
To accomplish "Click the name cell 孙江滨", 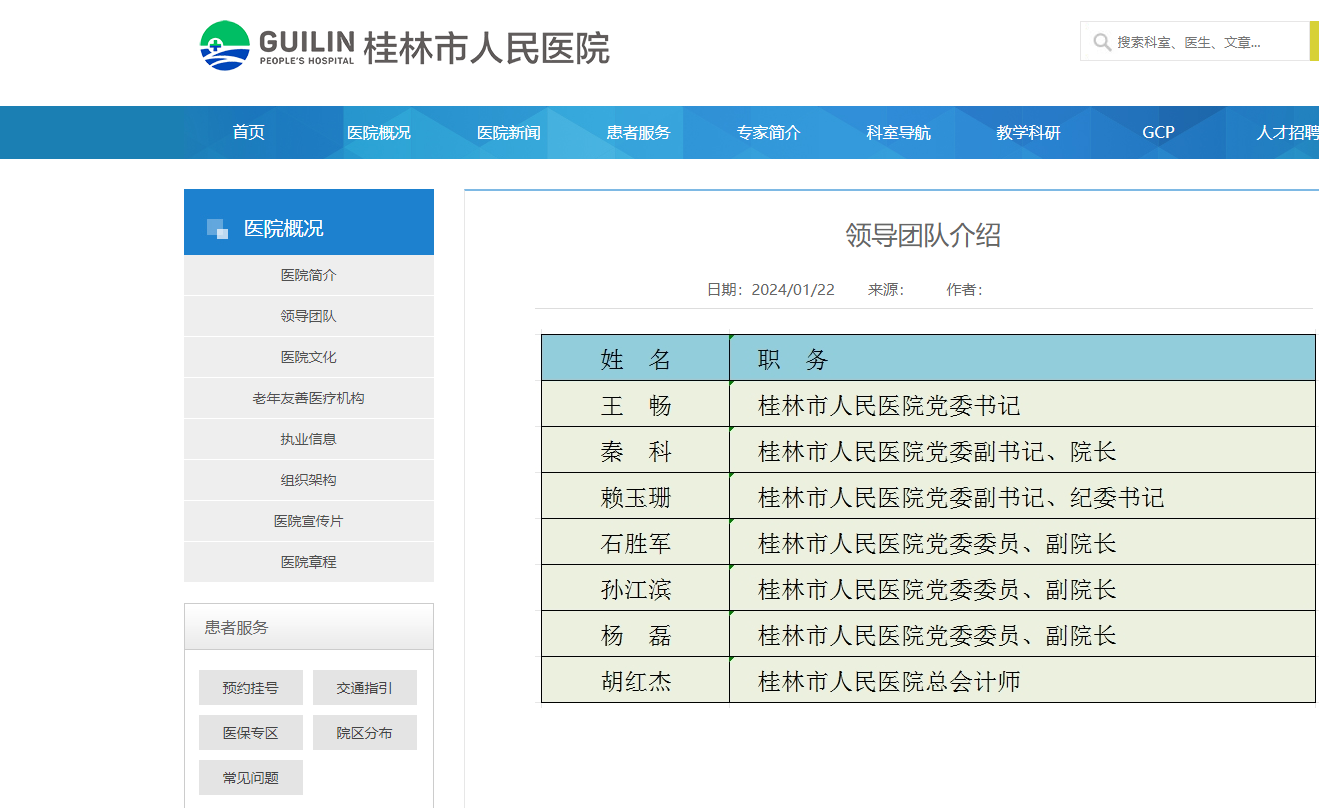I will (x=636, y=588).
